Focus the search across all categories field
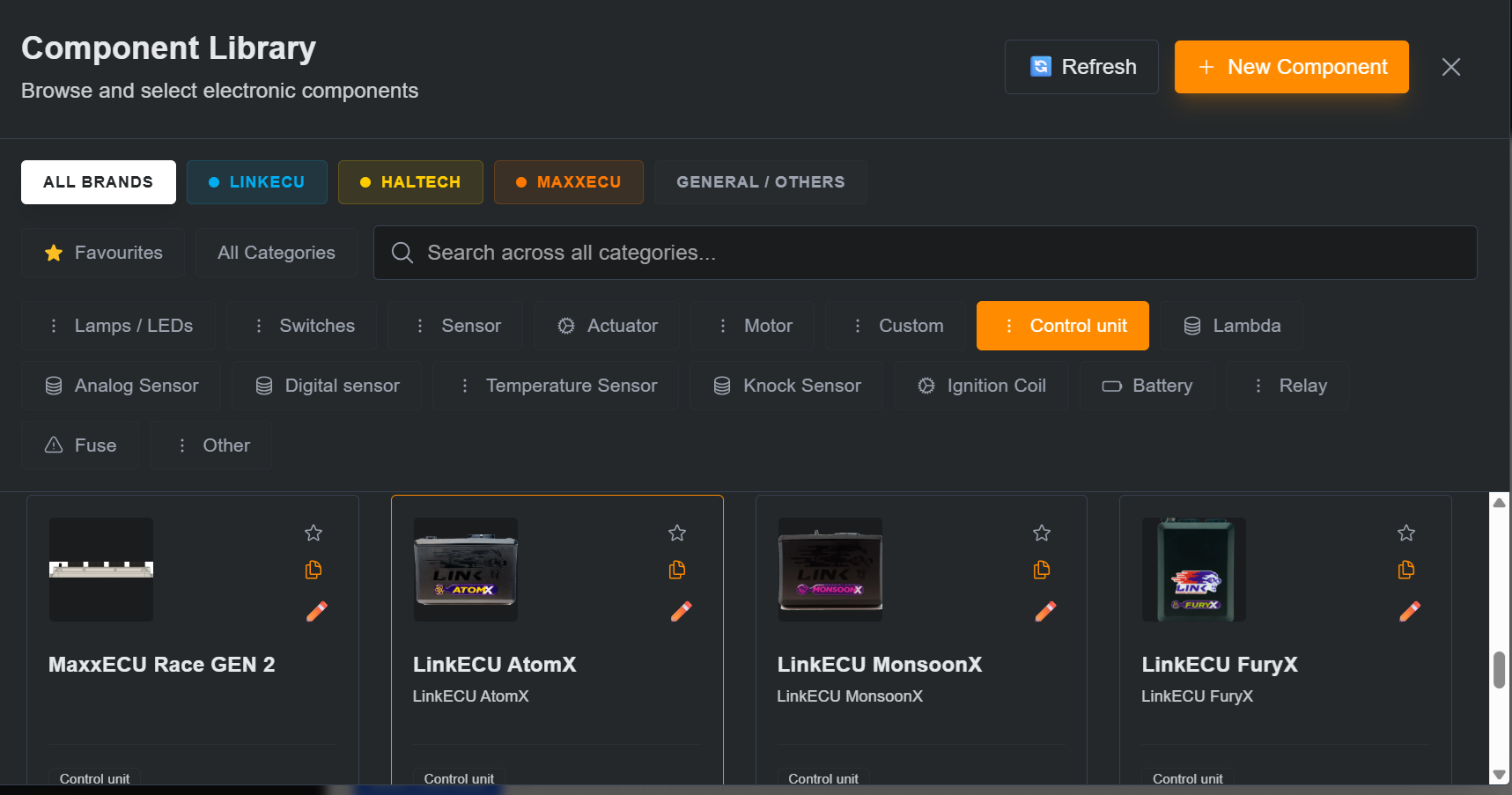 pyautogui.click(x=926, y=253)
